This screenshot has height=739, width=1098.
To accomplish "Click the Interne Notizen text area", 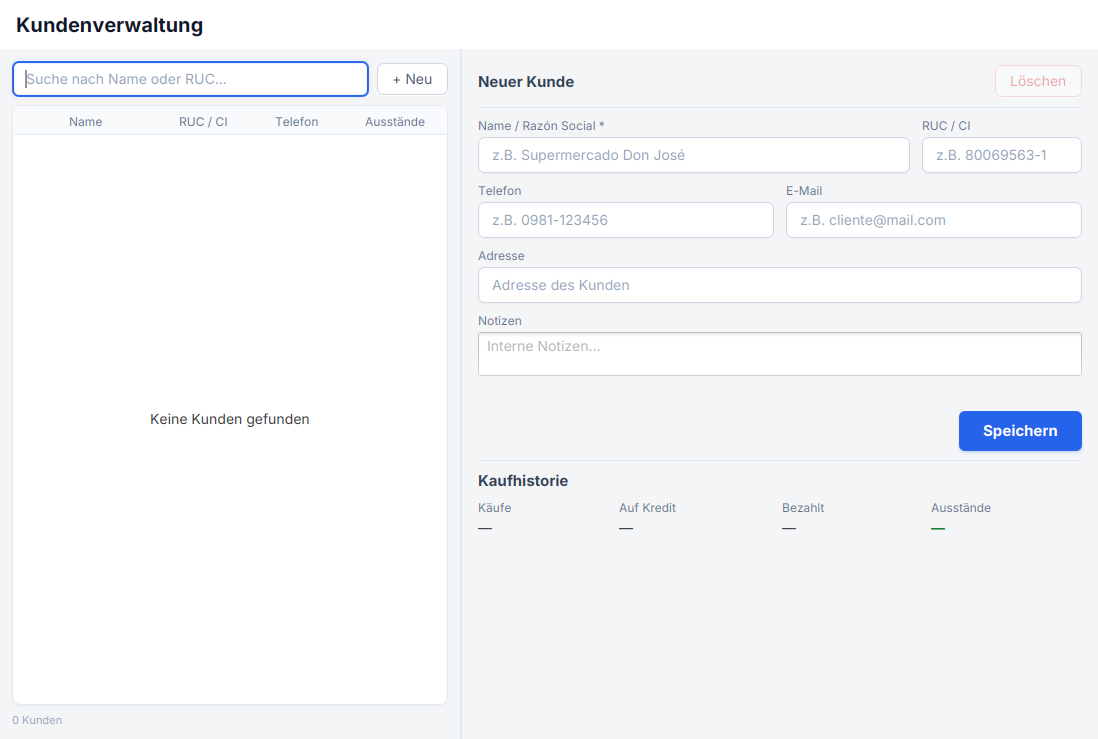I will (779, 354).
